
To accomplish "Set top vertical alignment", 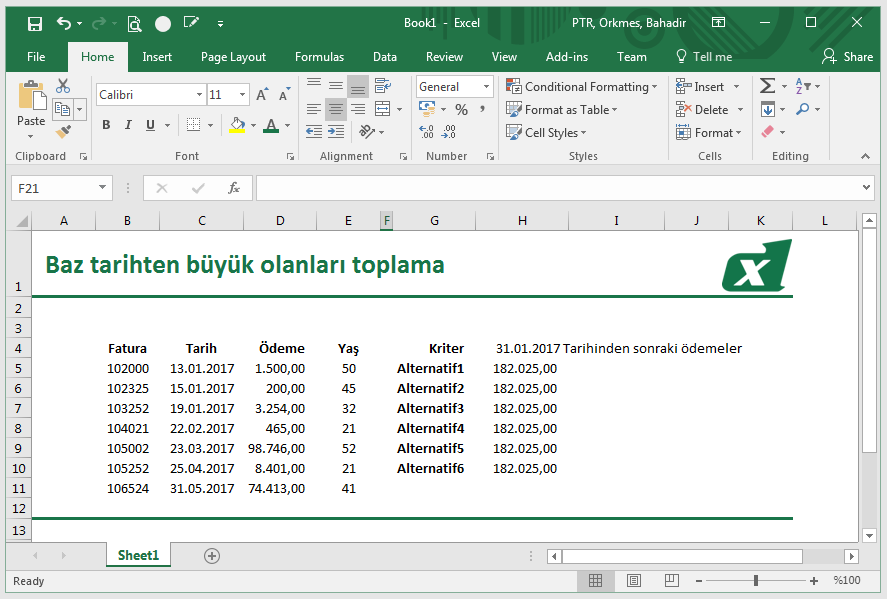I will 314,86.
